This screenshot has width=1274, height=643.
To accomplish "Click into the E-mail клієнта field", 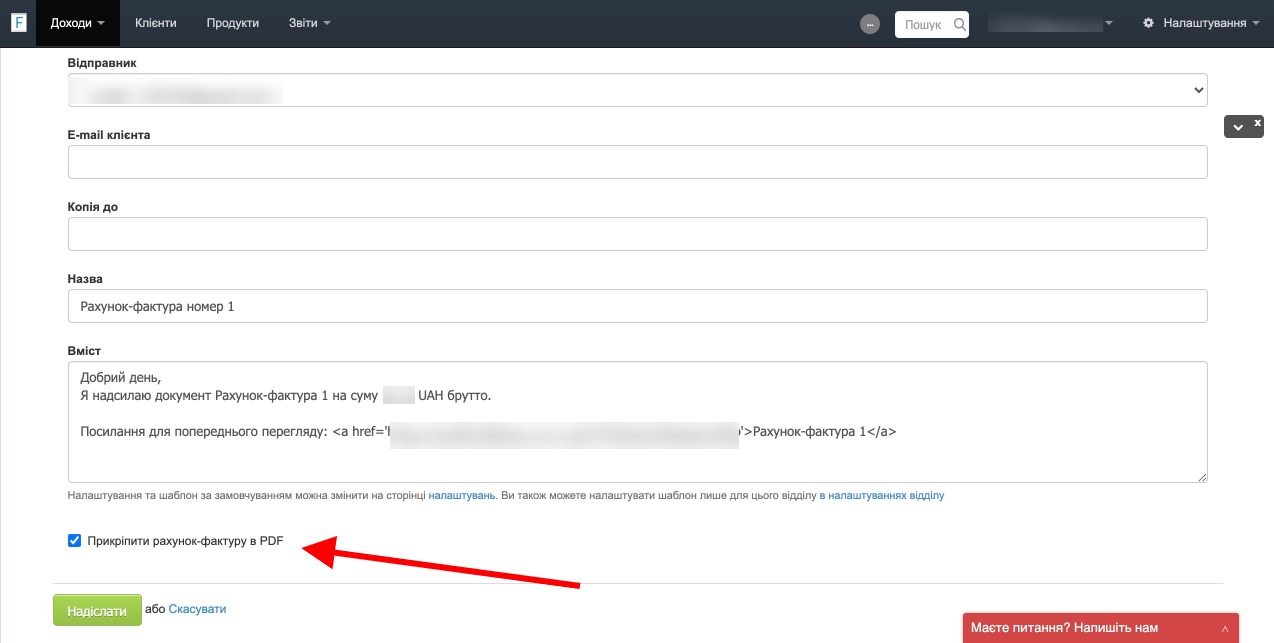I will coord(638,162).
